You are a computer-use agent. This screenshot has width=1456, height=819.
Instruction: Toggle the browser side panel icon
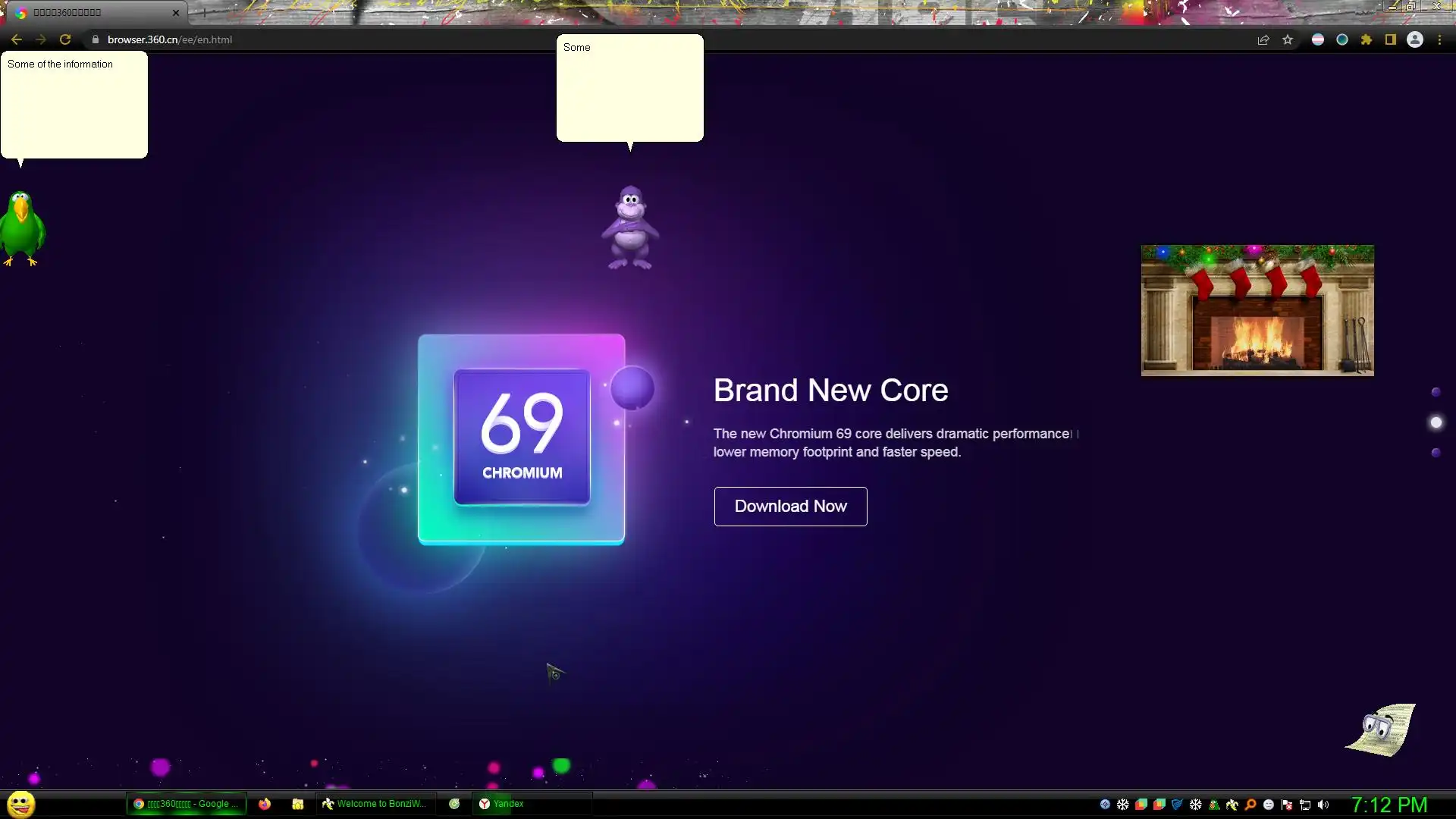point(1391,39)
